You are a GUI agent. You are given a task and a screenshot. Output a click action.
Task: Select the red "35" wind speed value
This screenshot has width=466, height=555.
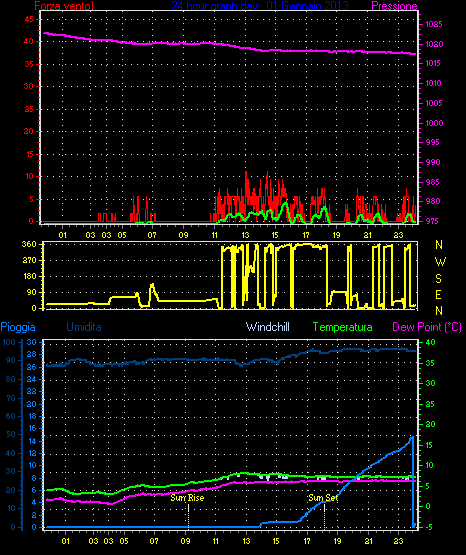coord(29,64)
